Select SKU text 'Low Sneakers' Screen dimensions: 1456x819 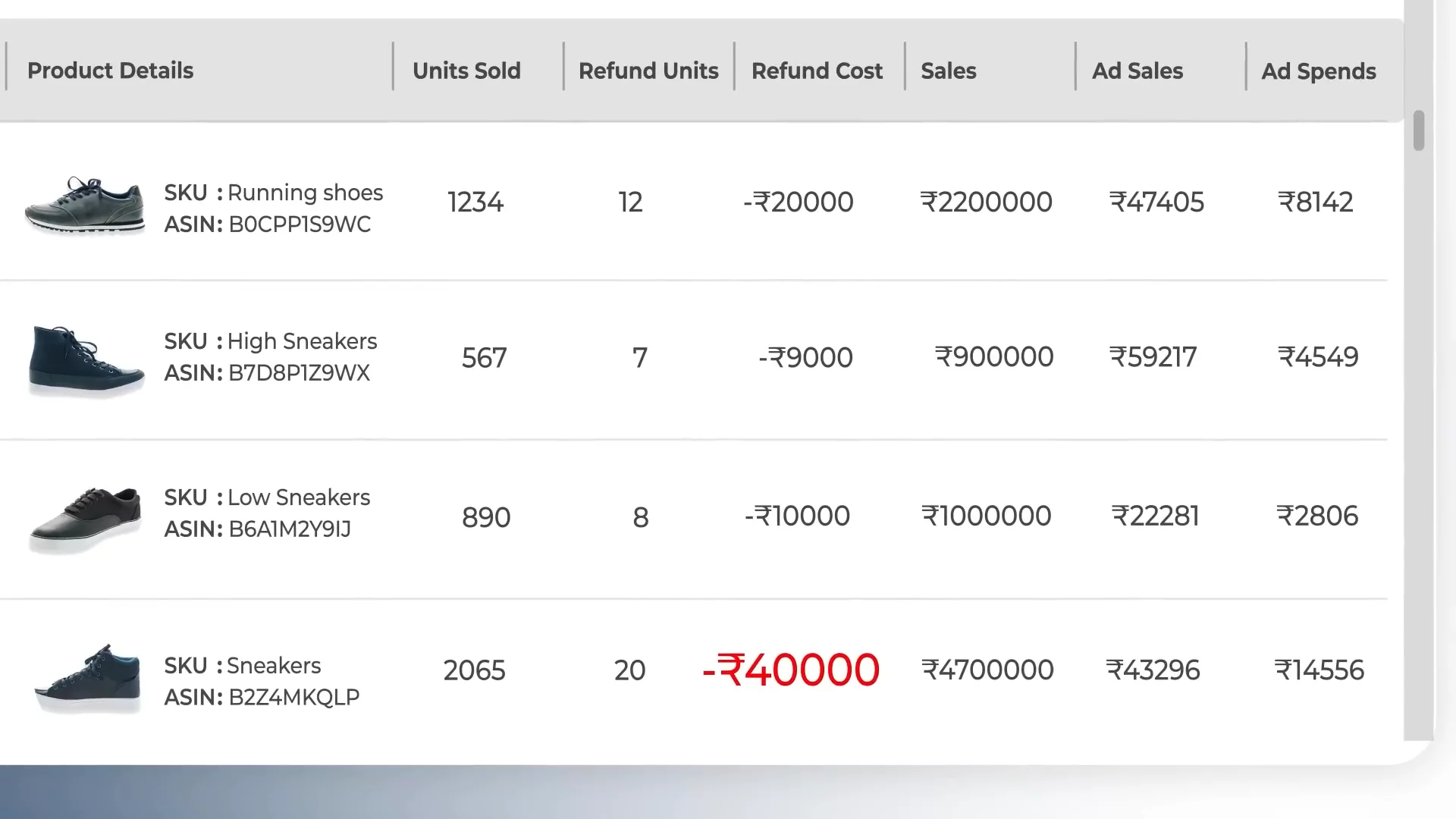(299, 497)
